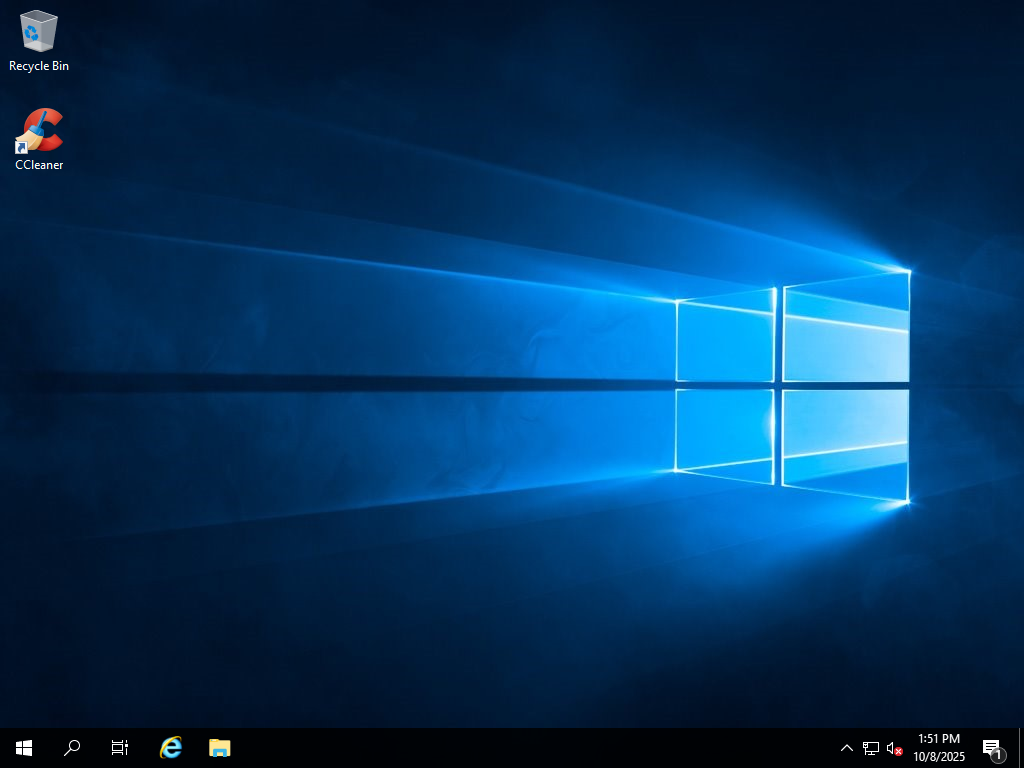Click the Show Desktop strip at the taskbar's right end
The height and width of the screenshot is (768, 1024).
click(x=1021, y=748)
